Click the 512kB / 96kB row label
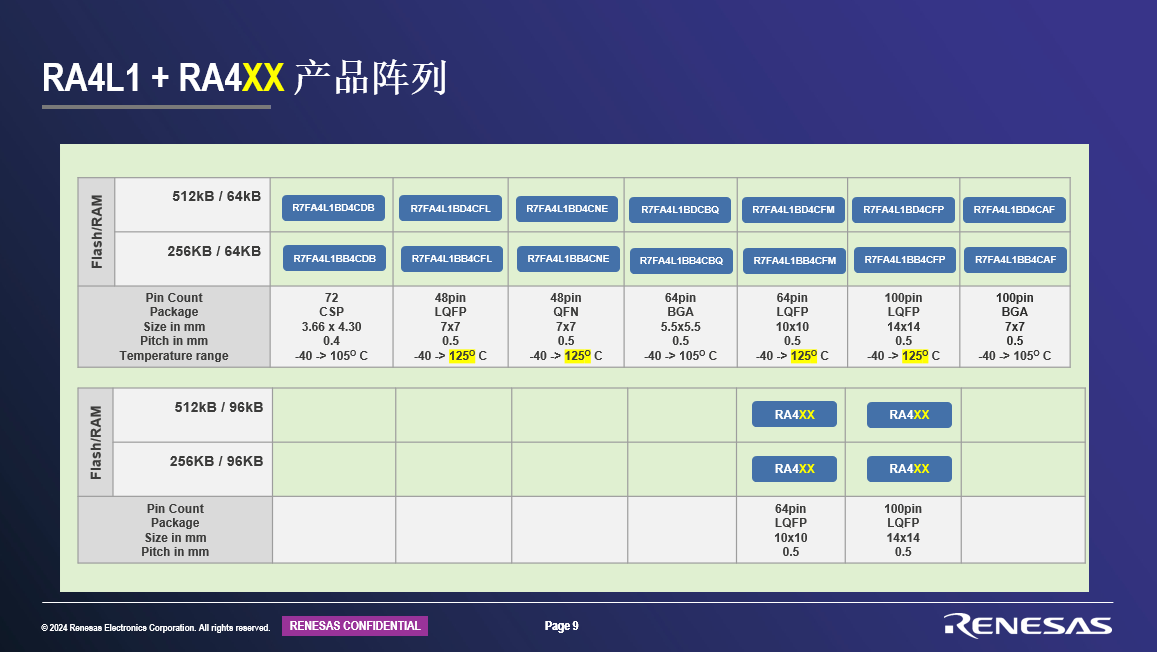The width and height of the screenshot is (1157, 652). point(218,407)
